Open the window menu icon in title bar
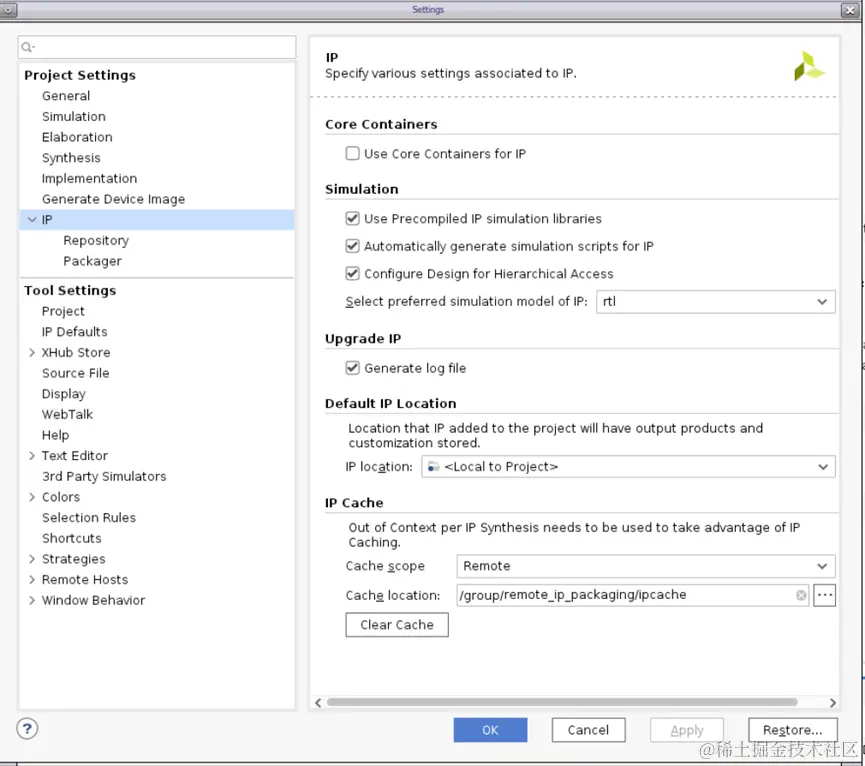 [x=11, y=10]
